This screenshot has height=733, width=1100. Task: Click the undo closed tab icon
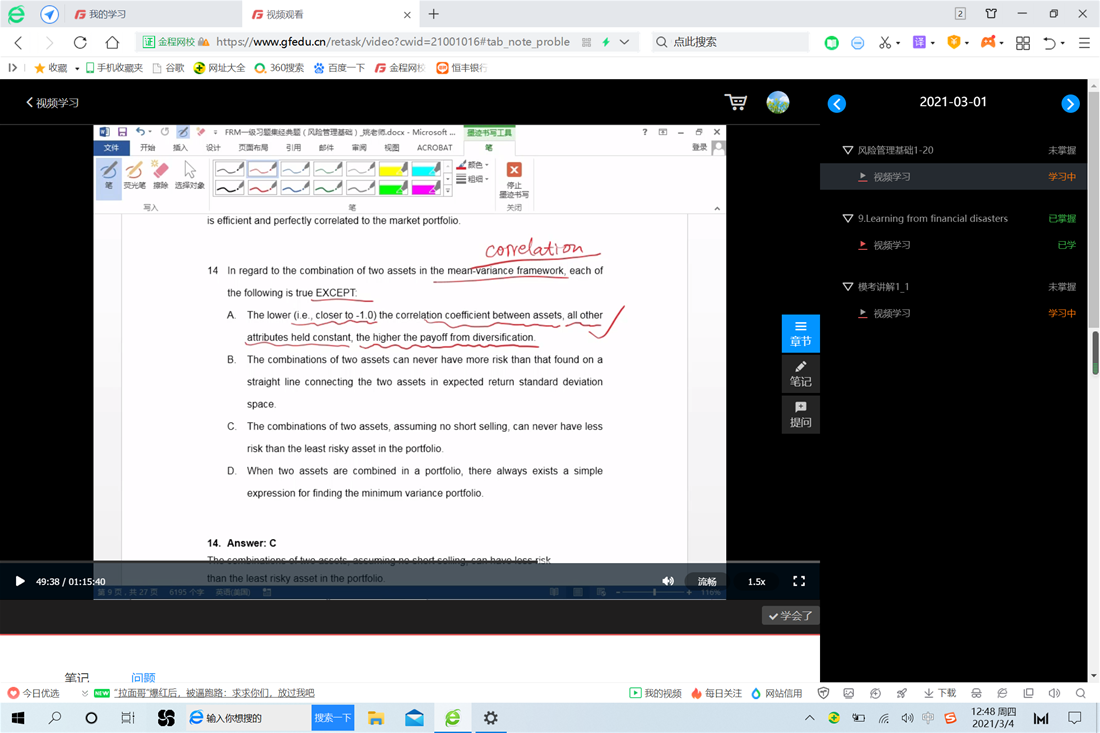1049,42
